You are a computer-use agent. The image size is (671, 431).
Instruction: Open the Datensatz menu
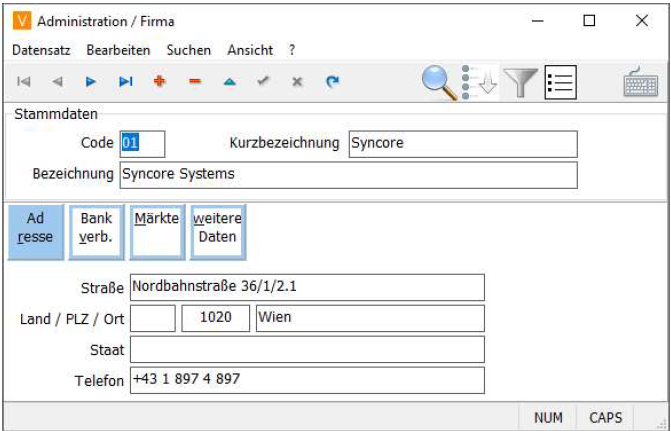point(42,49)
